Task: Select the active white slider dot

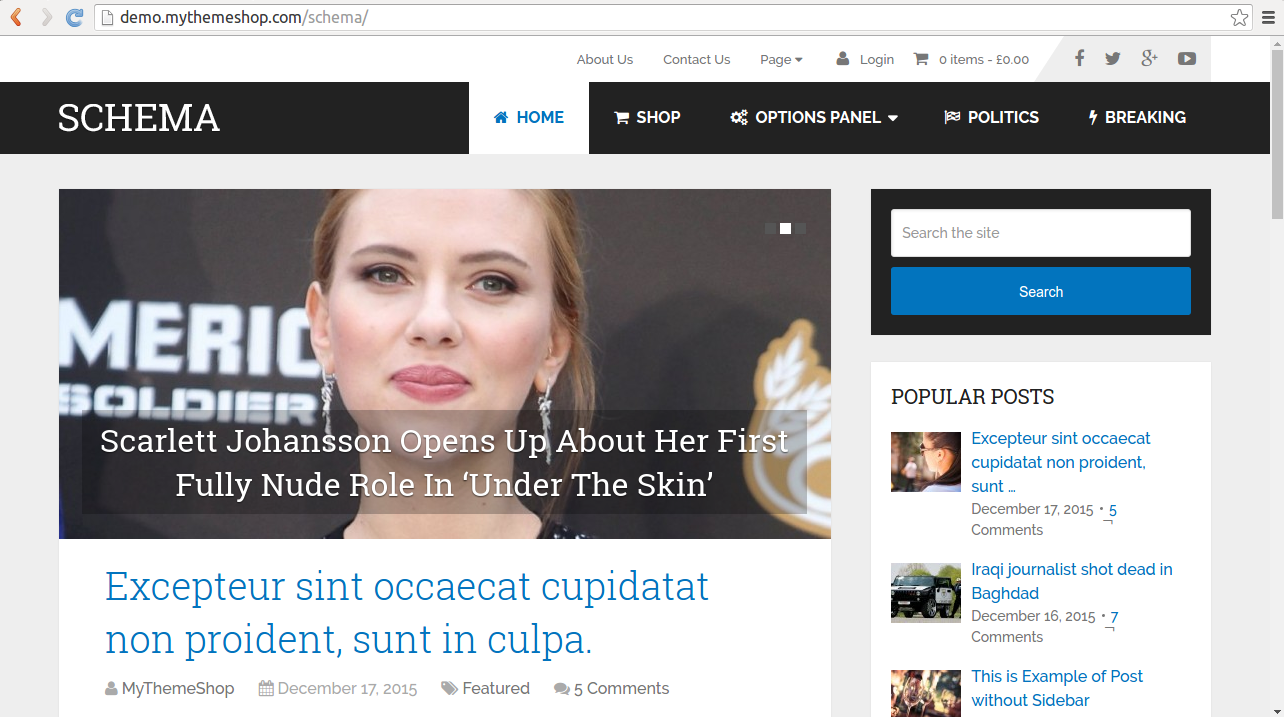Action: tap(785, 229)
